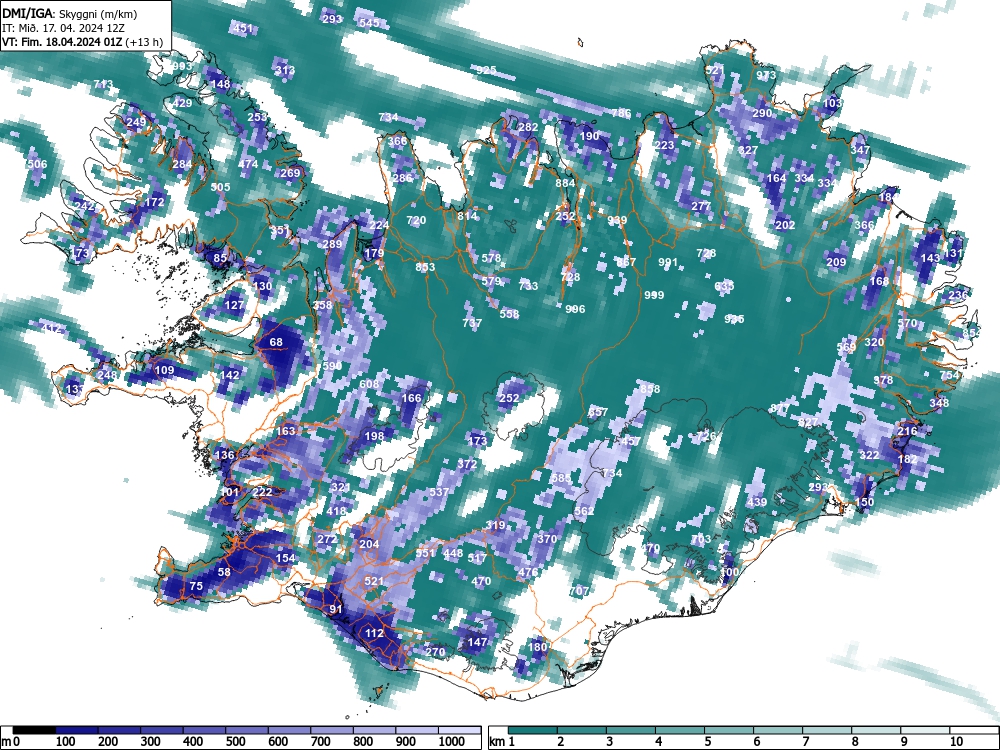Click the visibility value 222 on the map
1000x750 pixels.
click(x=262, y=492)
